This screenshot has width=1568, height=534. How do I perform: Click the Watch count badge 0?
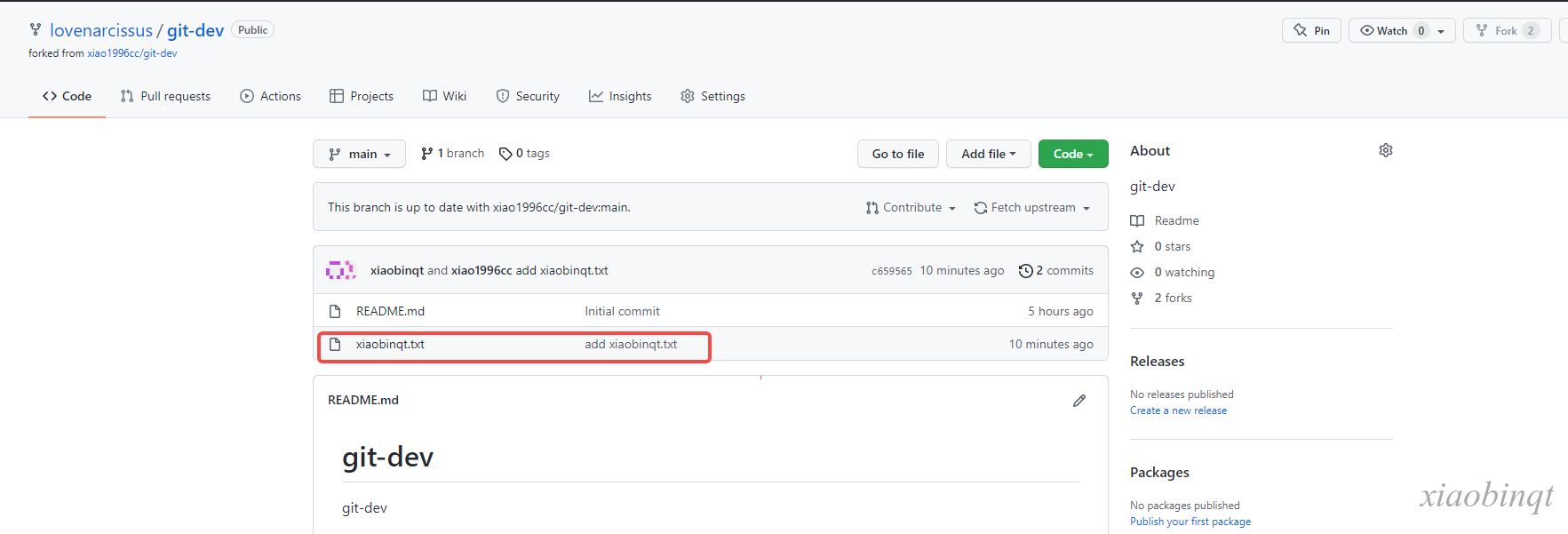pyautogui.click(x=1421, y=30)
